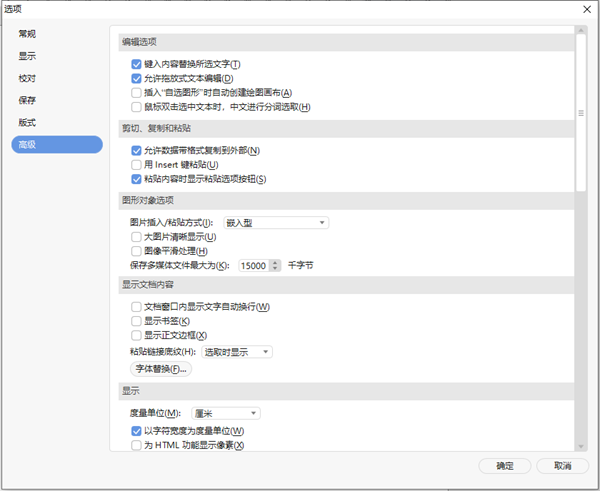Viewport: 600px width, 491px height.
Task: Enable 鼠标双击选中文本时中文分词选取
Action: point(136,107)
